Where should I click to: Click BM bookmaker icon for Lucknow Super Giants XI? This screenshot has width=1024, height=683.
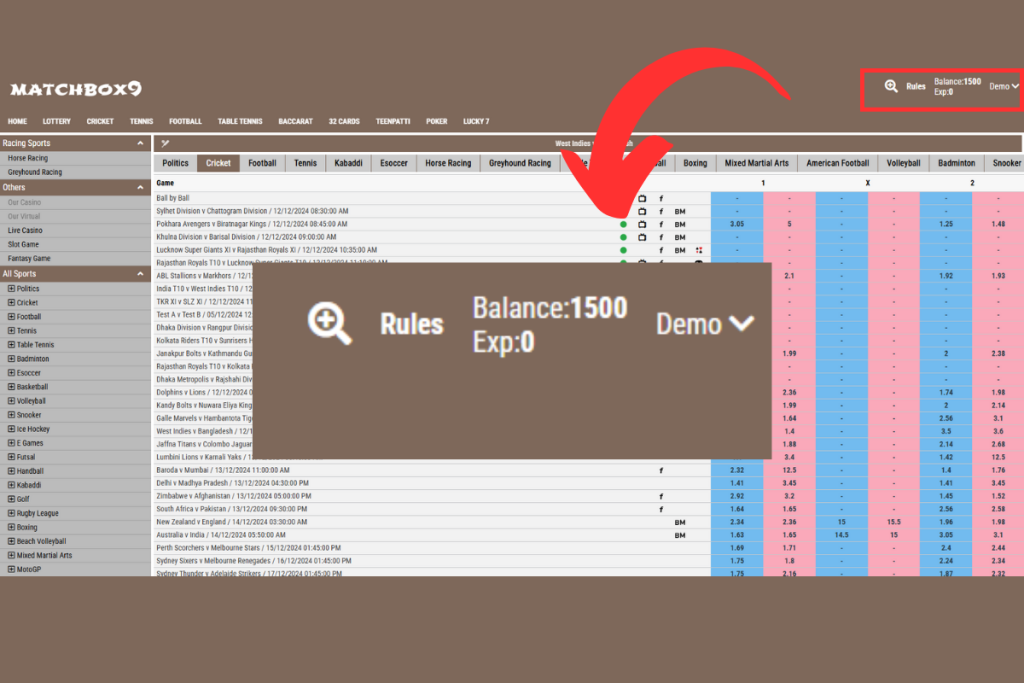680,250
